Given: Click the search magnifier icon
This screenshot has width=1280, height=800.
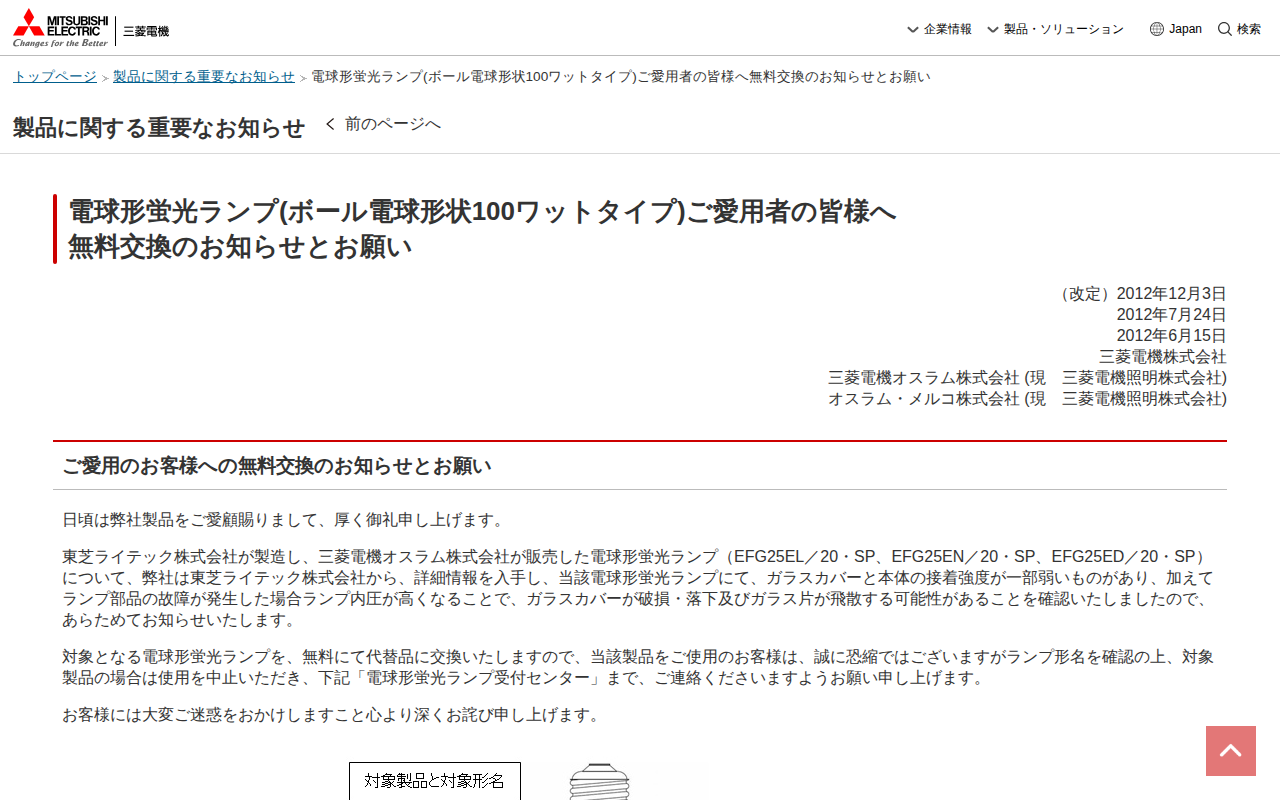Looking at the screenshot, I should click(1225, 29).
